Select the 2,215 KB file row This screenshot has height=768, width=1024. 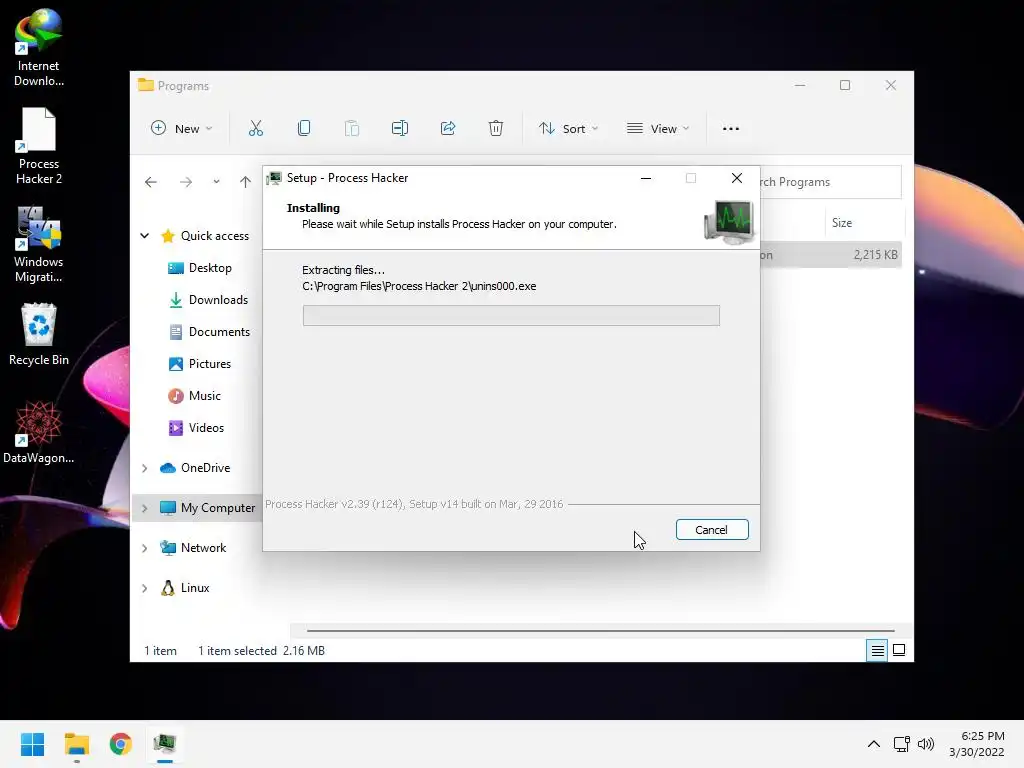831,255
